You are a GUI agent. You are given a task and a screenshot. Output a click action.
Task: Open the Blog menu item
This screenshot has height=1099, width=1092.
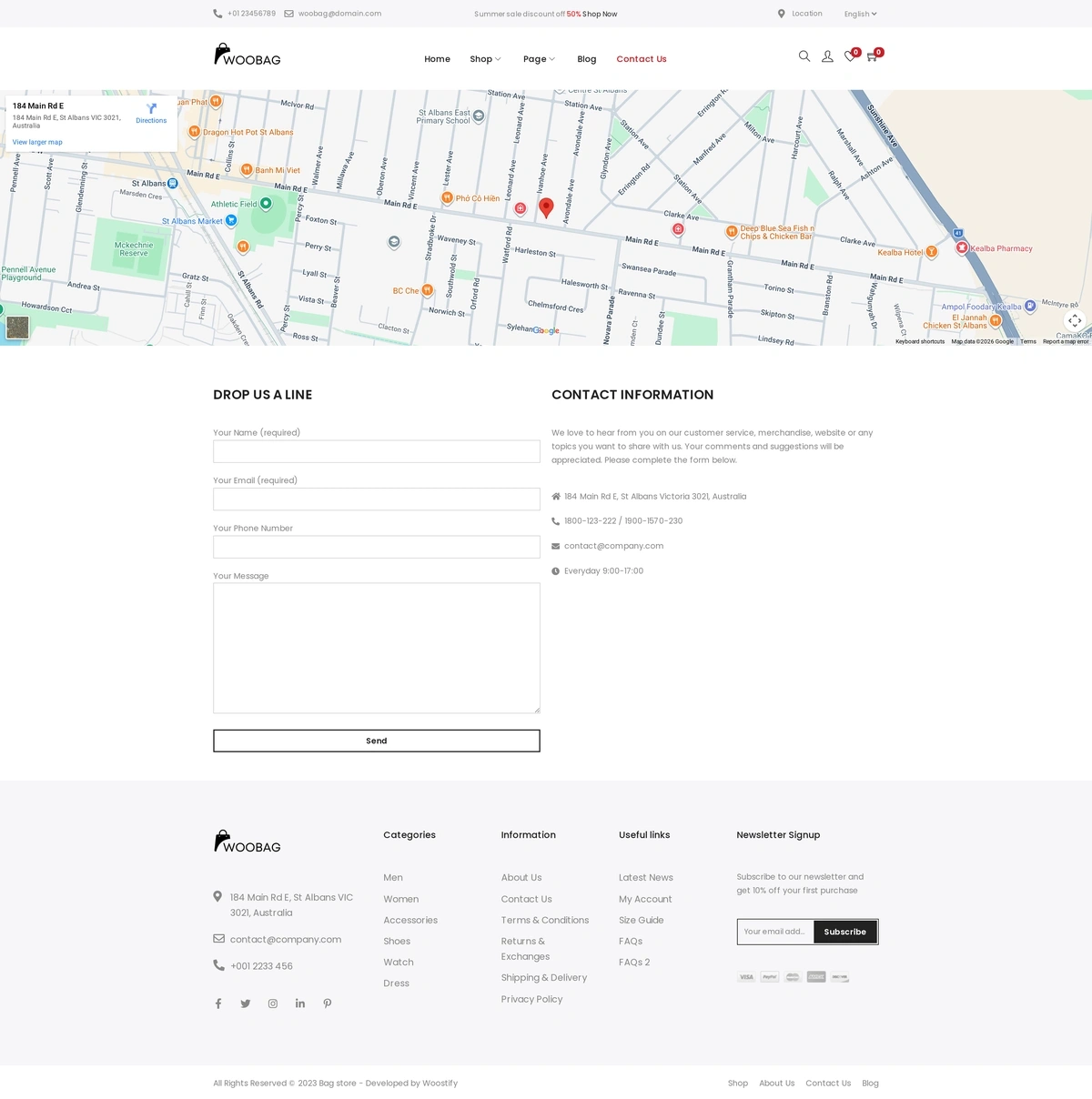(x=587, y=59)
